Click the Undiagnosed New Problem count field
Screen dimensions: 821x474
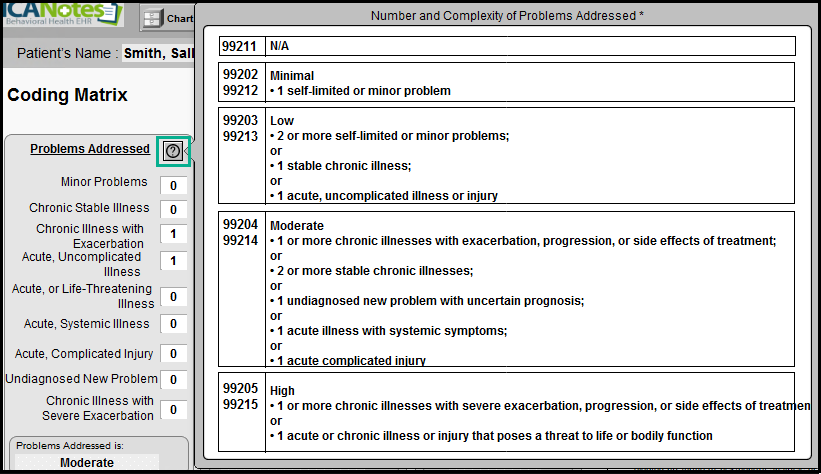pyautogui.click(x=173, y=379)
